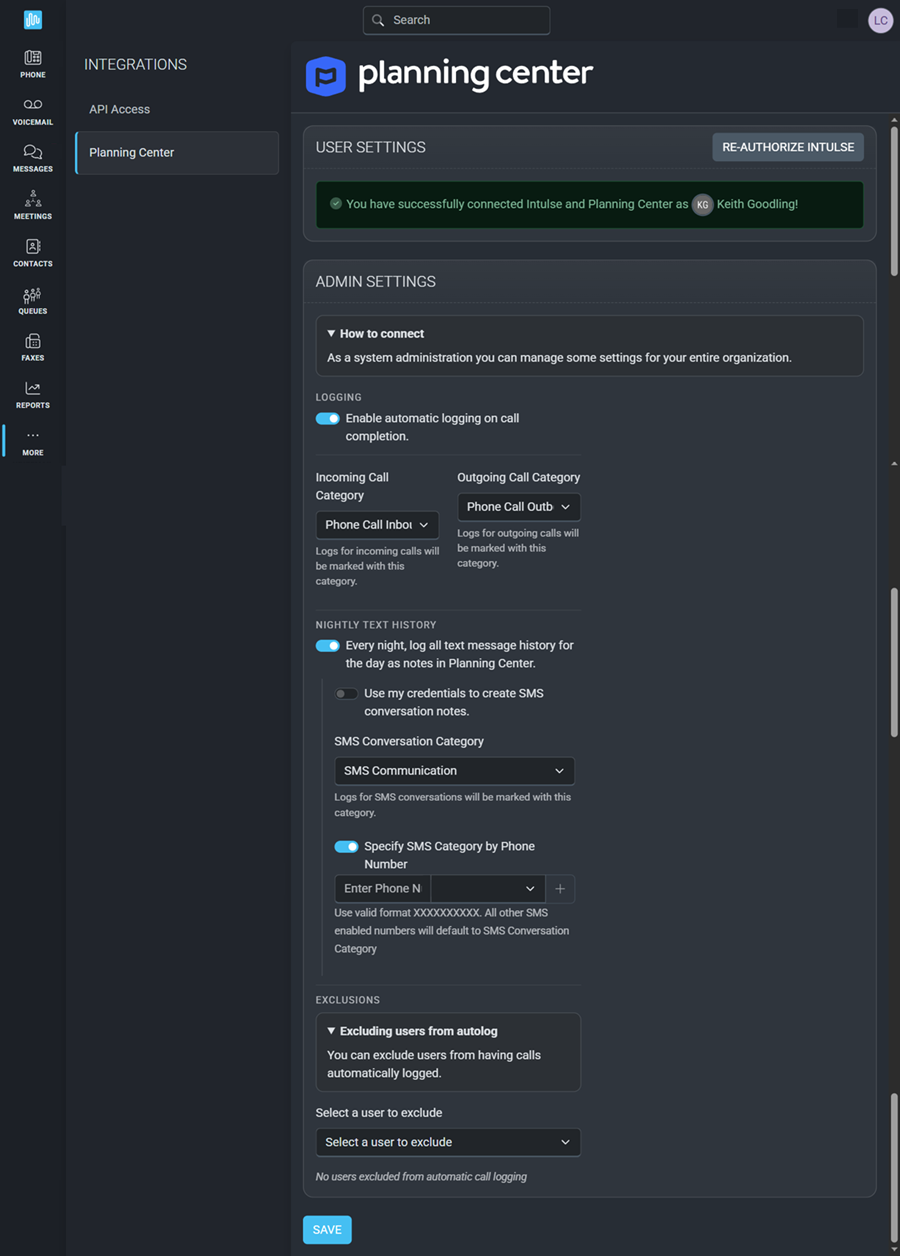Click the KG avatar for Keith Goodling
This screenshot has height=1256, width=900.
click(703, 204)
